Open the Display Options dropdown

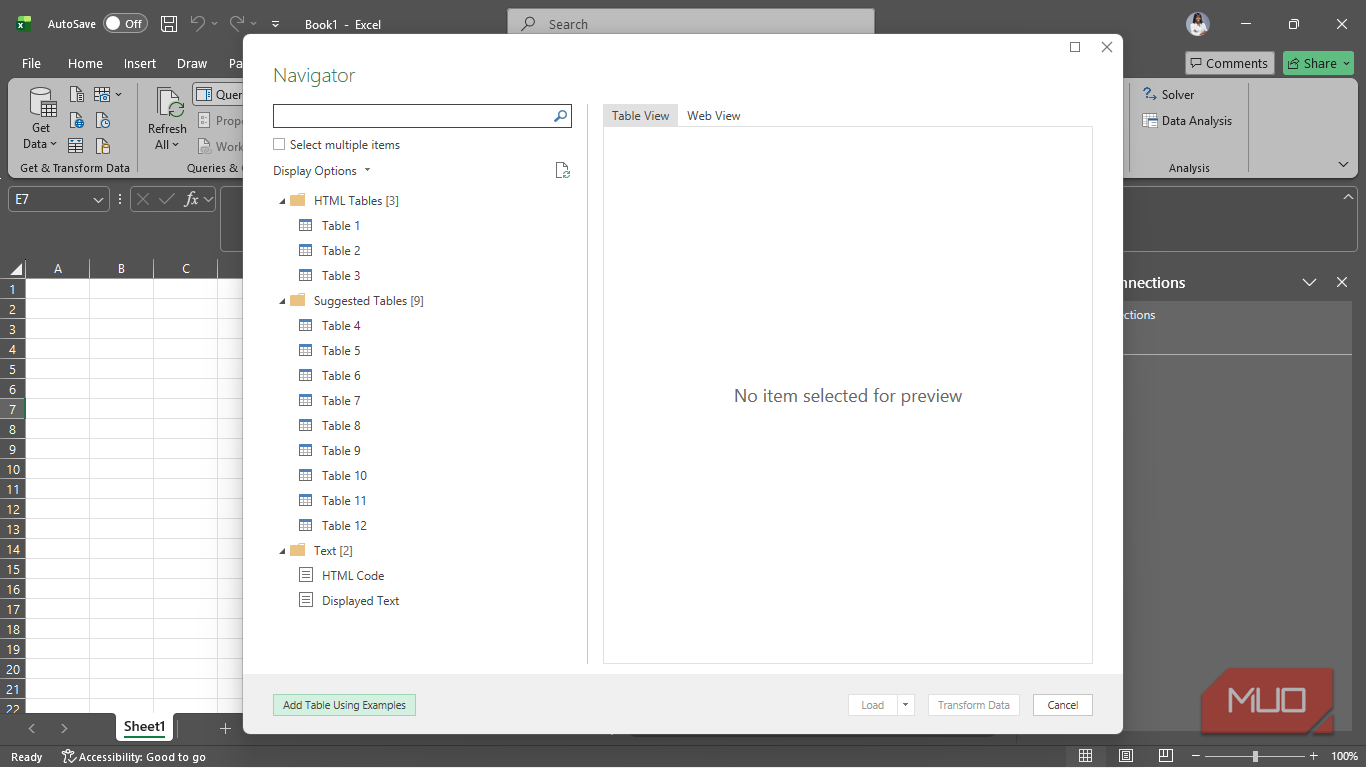point(322,171)
